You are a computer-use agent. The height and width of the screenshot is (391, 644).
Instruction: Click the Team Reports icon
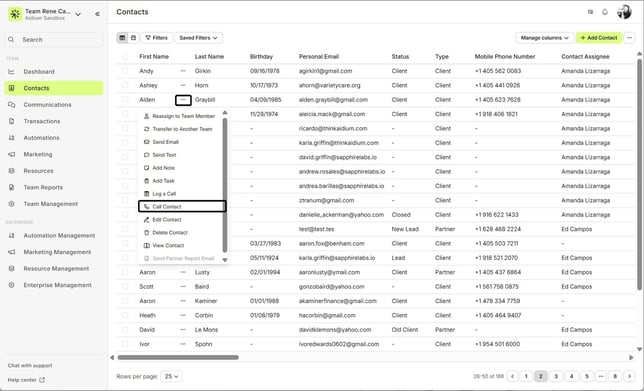(12, 187)
